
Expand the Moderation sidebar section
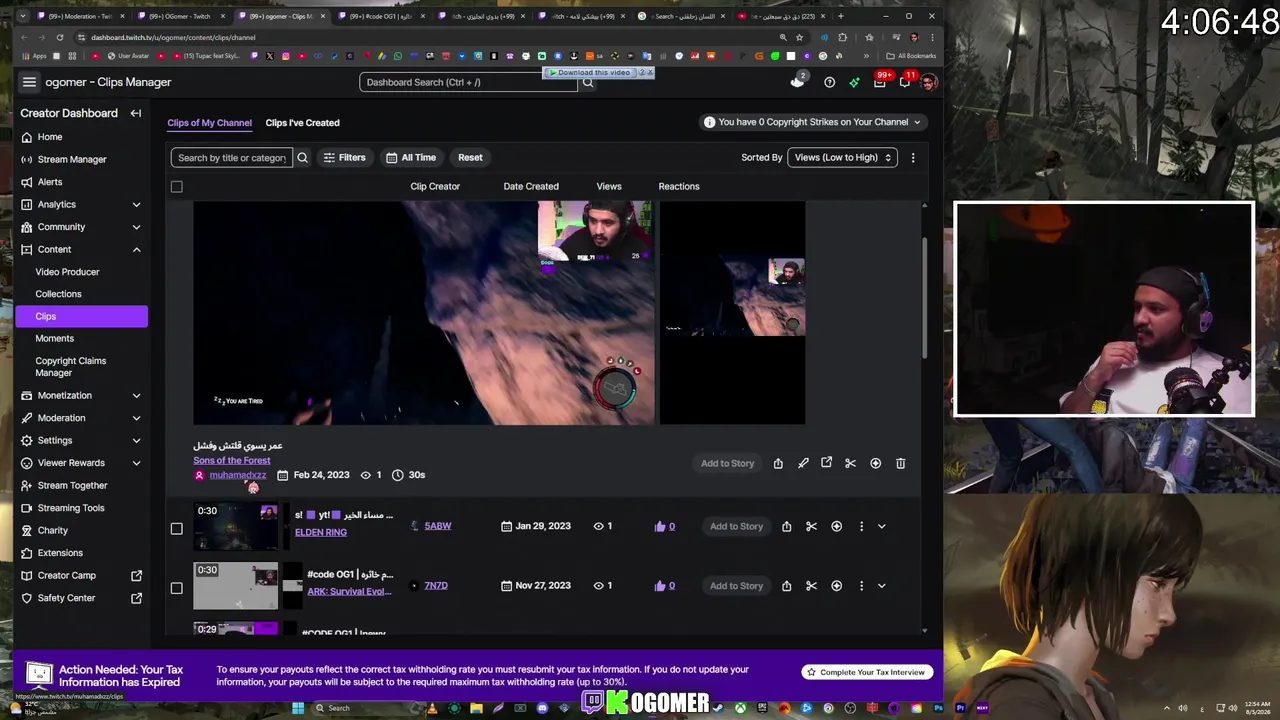136,418
